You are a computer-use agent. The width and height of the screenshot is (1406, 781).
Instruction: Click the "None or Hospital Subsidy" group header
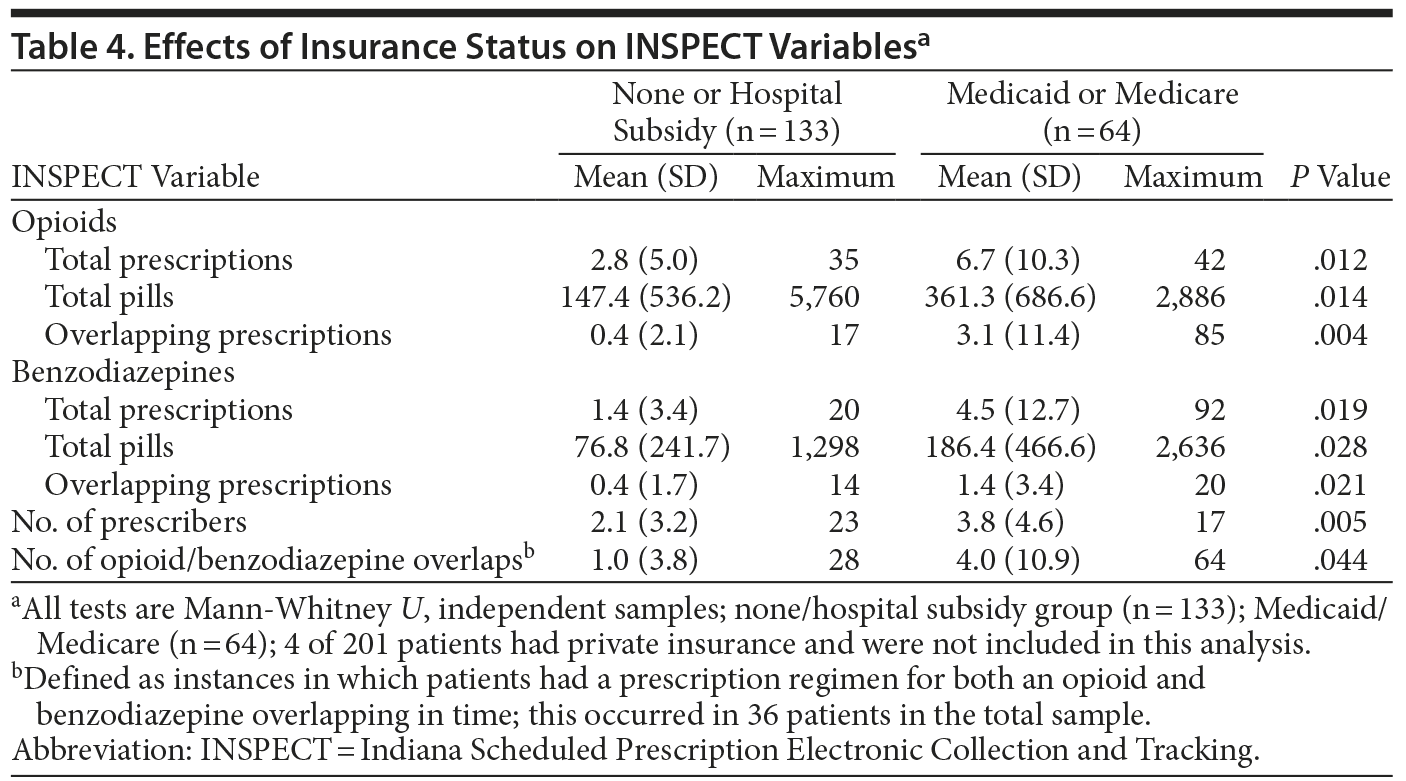[x=726, y=112]
